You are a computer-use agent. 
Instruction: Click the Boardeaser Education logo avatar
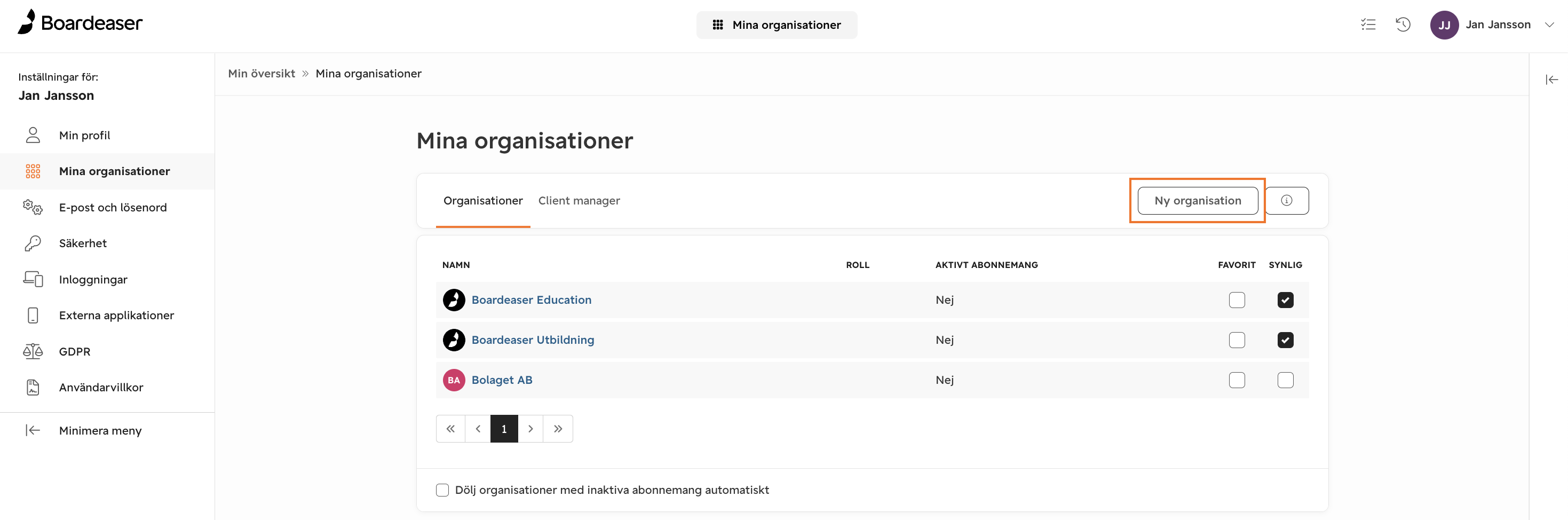tap(454, 300)
